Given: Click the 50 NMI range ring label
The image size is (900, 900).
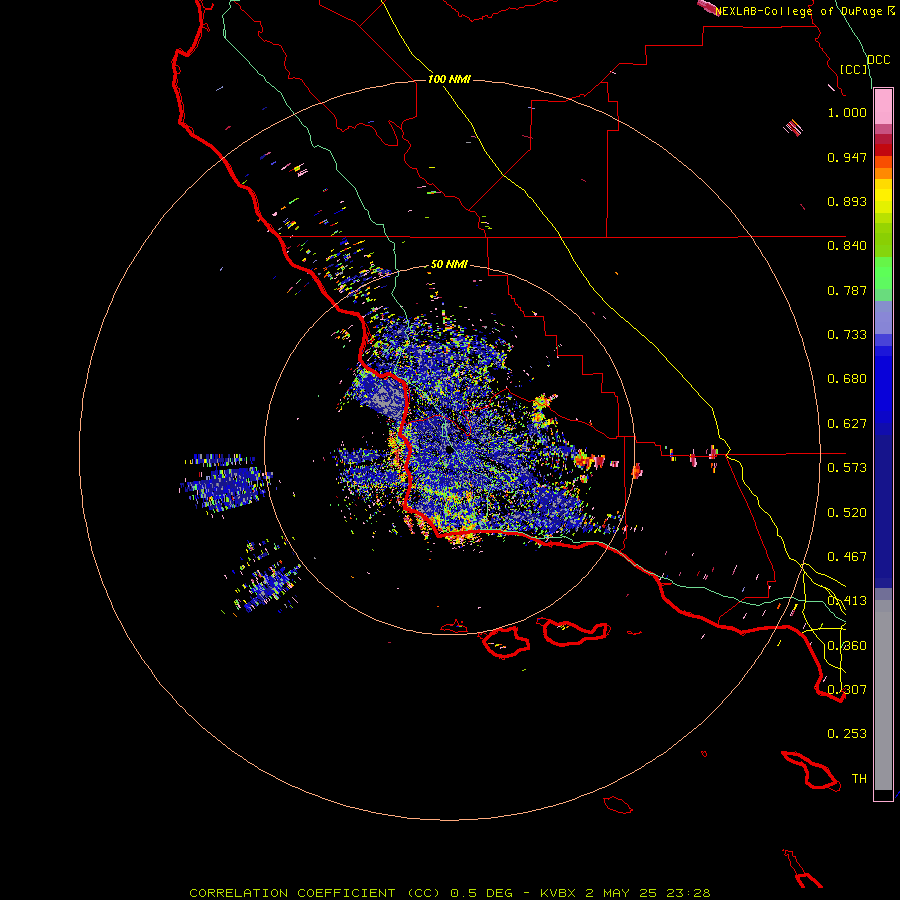Looking at the screenshot, I should pos(449,264).
